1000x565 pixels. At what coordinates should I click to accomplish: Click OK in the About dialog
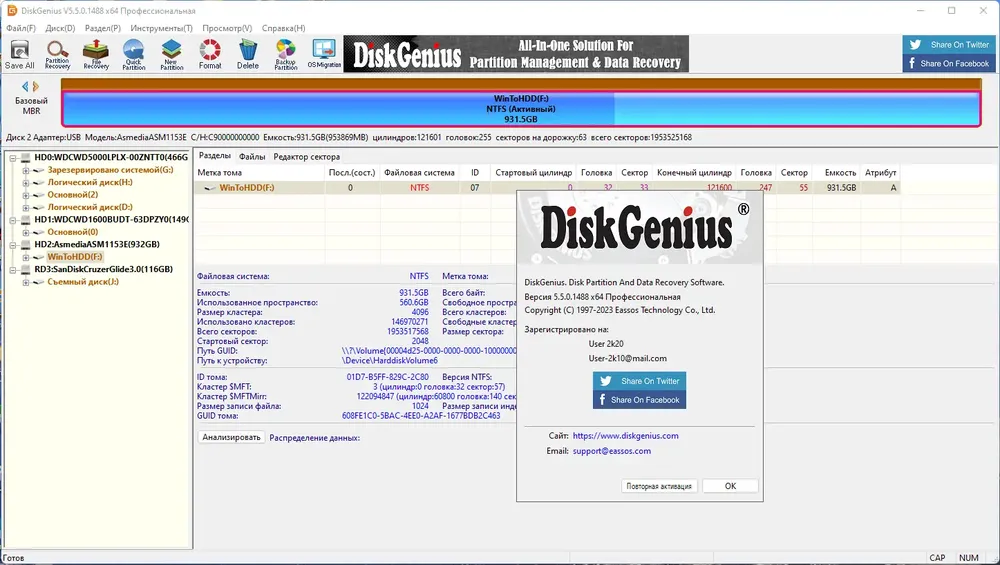click(730, 486)
